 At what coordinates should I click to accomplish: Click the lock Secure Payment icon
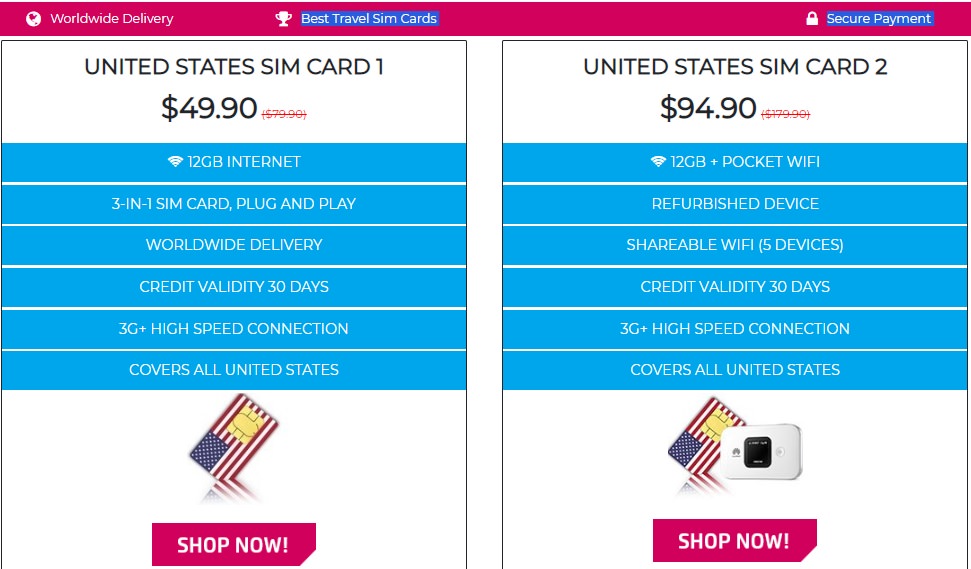(x=812, y=19)
